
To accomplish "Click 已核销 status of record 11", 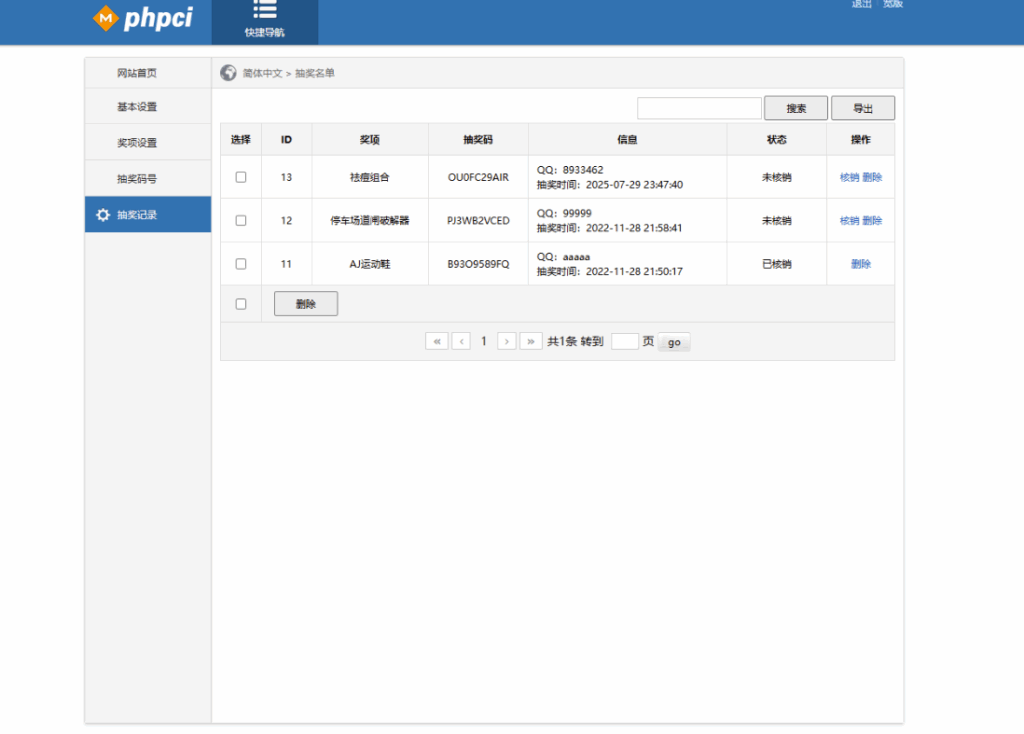I will pos(776,264).
